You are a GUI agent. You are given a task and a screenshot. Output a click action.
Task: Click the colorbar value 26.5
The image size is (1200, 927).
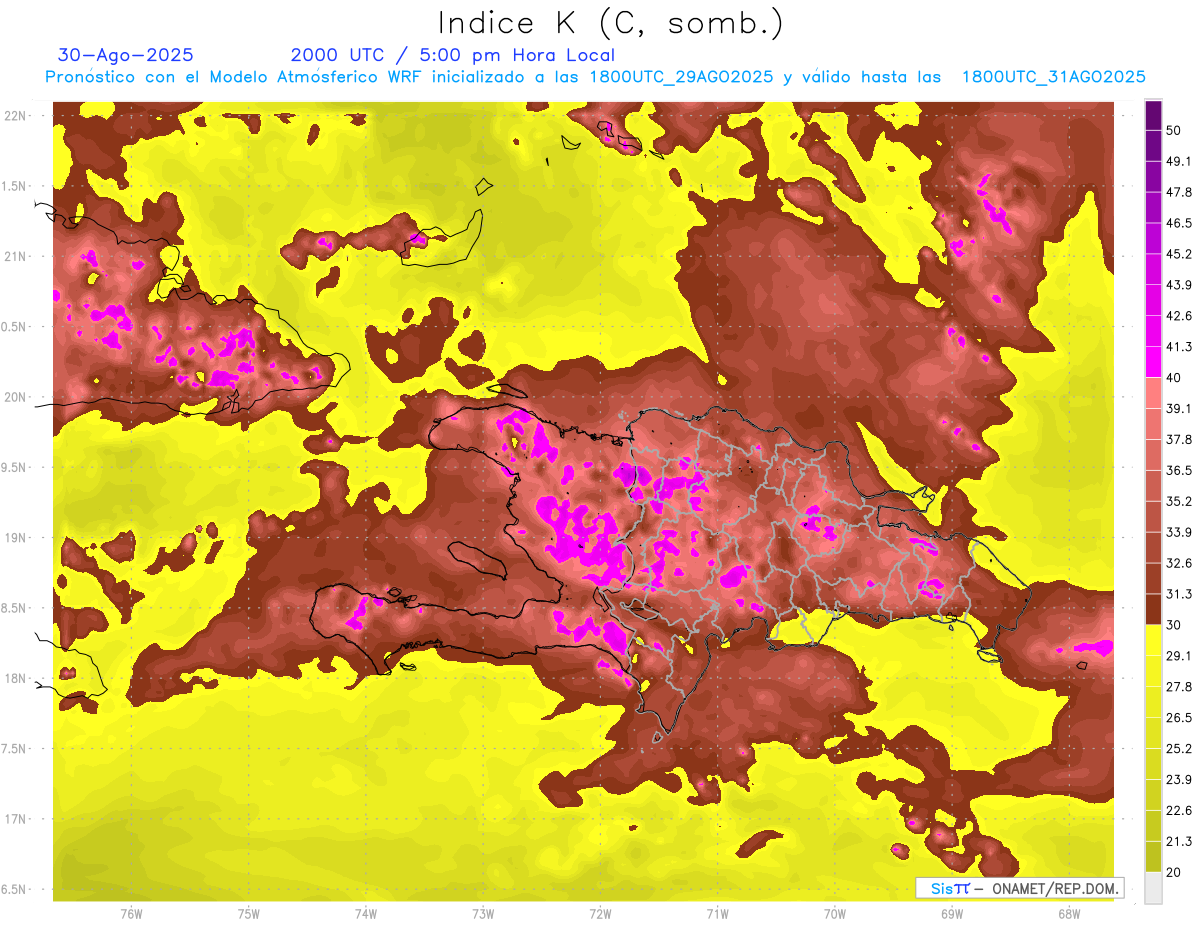[1178, 718]
